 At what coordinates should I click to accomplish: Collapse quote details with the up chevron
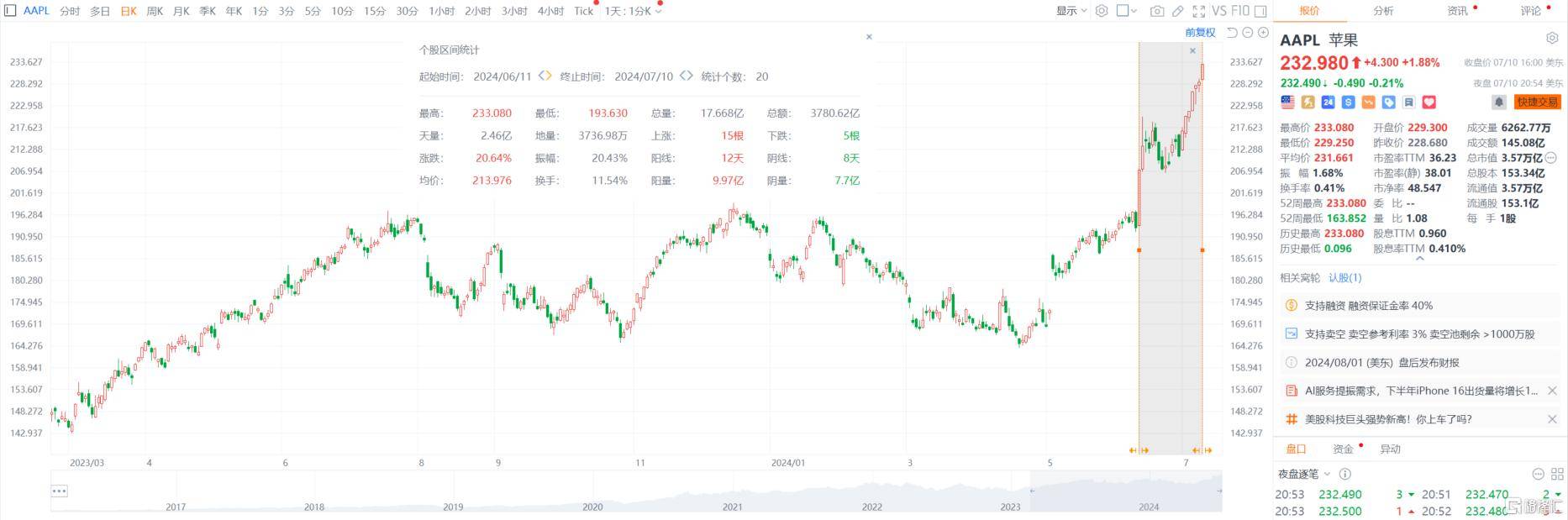[x=1420, y=260]
